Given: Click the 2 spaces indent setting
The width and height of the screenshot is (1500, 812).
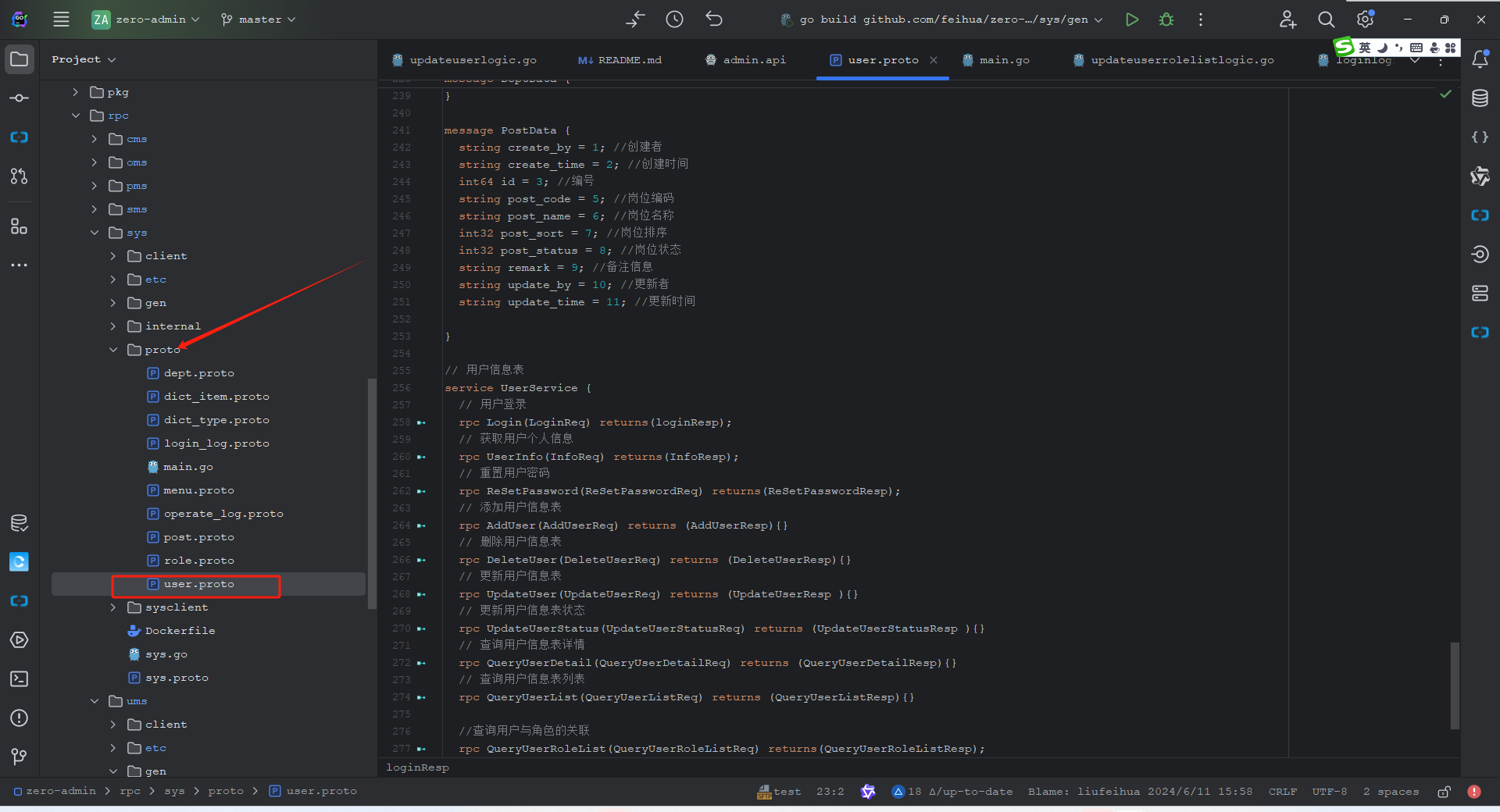Looking at the screenshot, I should pyautogui.click(x=1391, y=792).
